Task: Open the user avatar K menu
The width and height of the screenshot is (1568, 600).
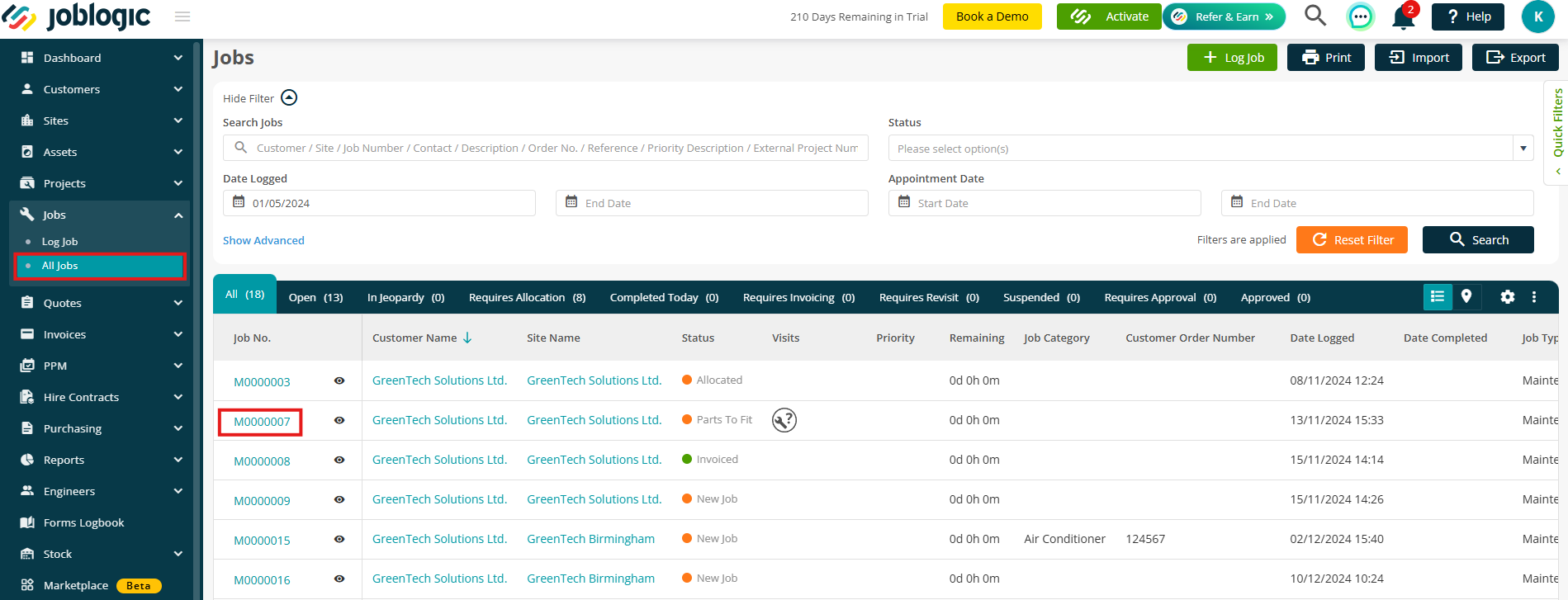Action: [x=1537, y=17]
